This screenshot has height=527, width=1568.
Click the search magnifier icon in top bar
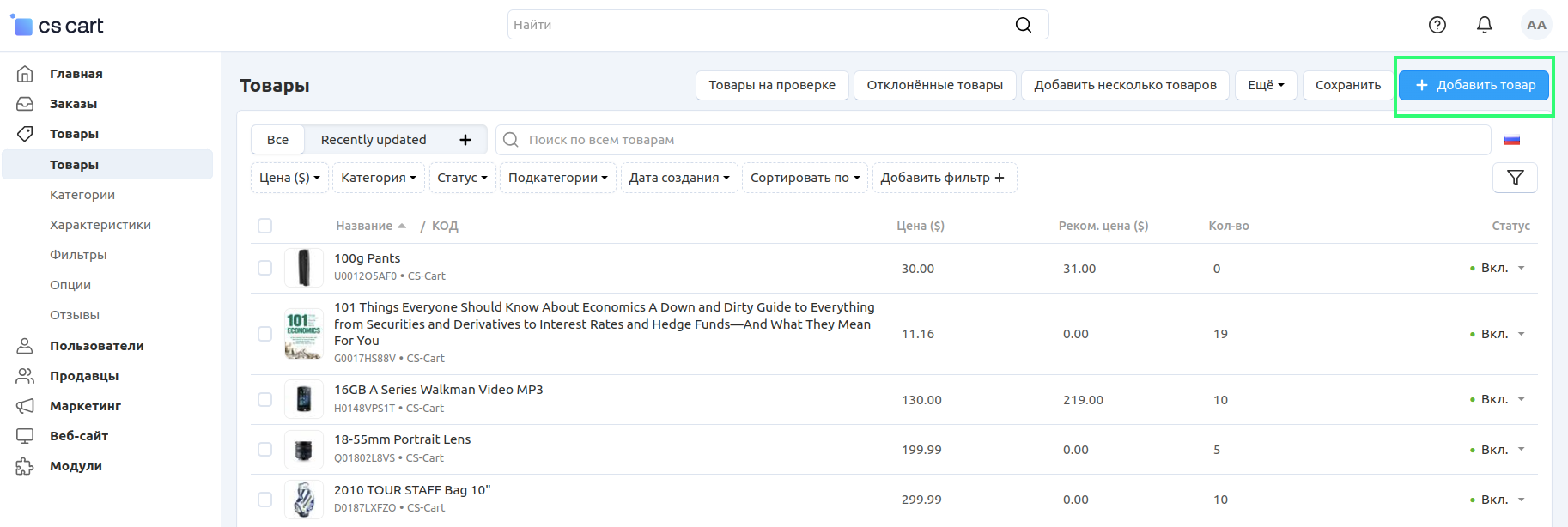(1023, 25)
